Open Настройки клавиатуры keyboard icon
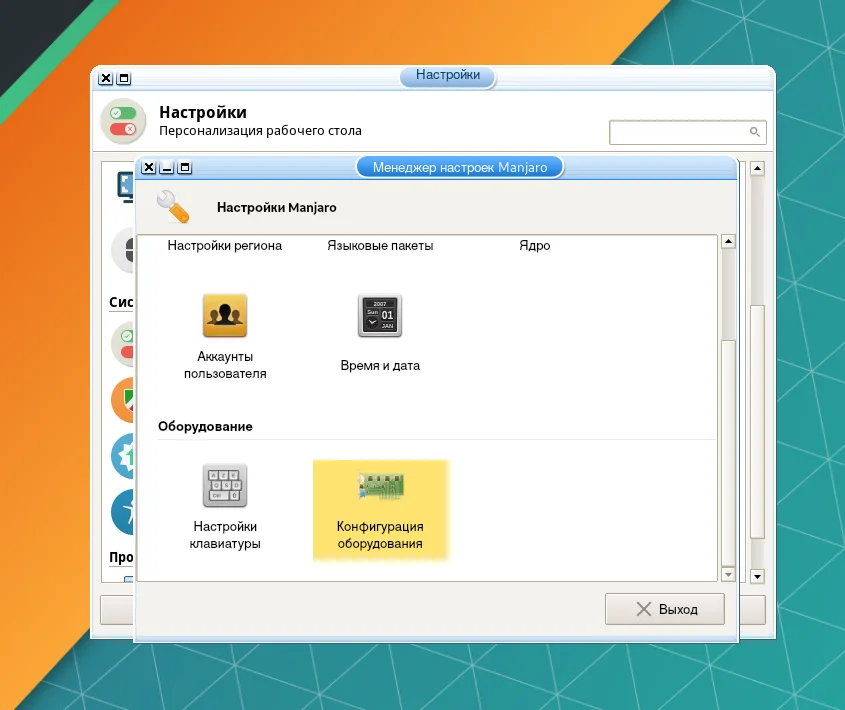The image size is (845, 710). point(225,485)
